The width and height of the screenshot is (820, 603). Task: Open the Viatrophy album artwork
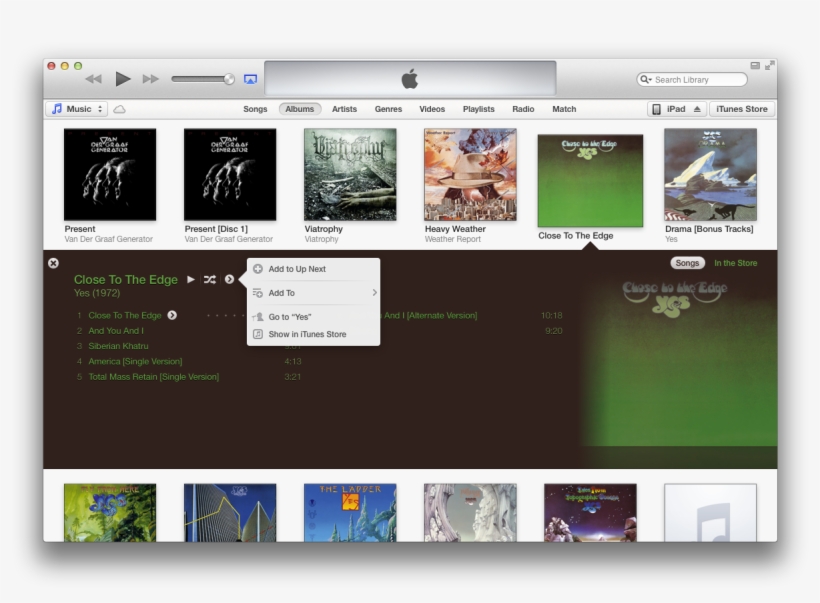350,174
